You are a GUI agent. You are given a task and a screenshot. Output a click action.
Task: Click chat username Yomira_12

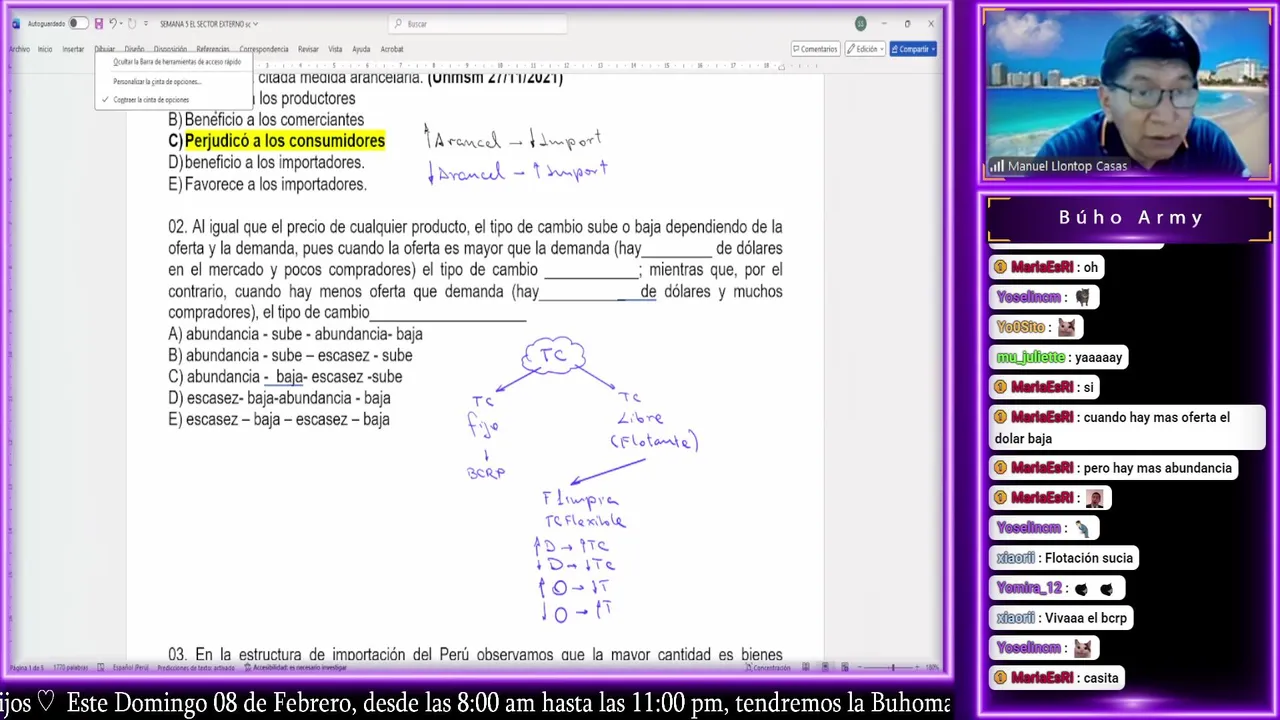[x=1030, y=588]
